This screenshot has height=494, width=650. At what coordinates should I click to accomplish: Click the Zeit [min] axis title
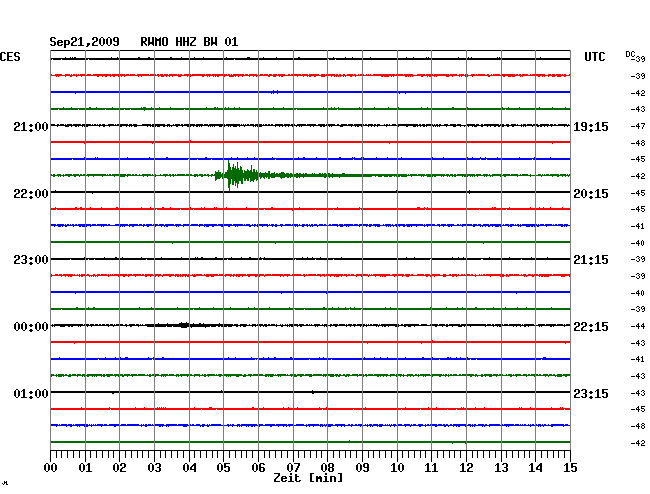tap(308, 478)
